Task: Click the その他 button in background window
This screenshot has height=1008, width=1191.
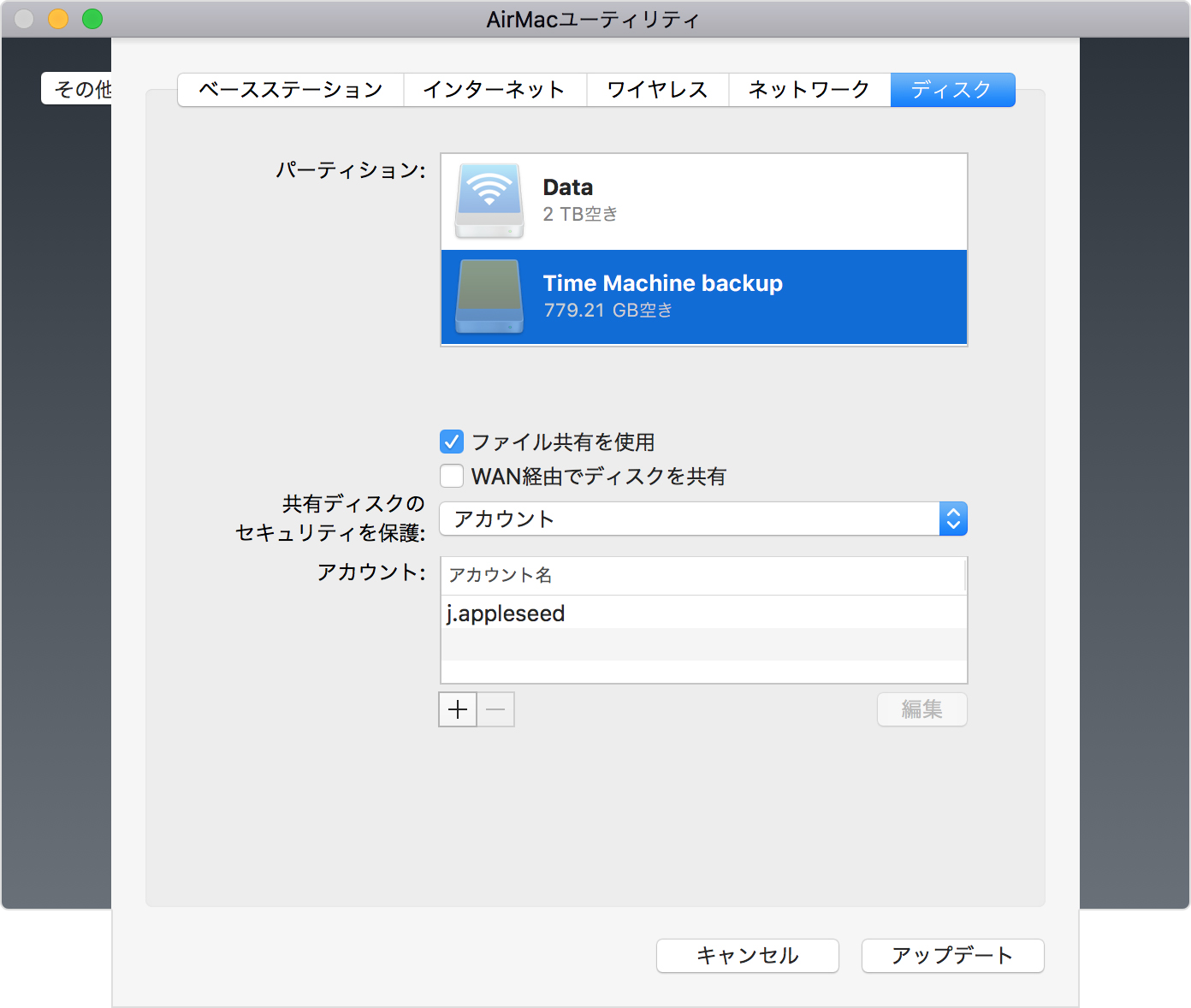Action: coord(77,89)
